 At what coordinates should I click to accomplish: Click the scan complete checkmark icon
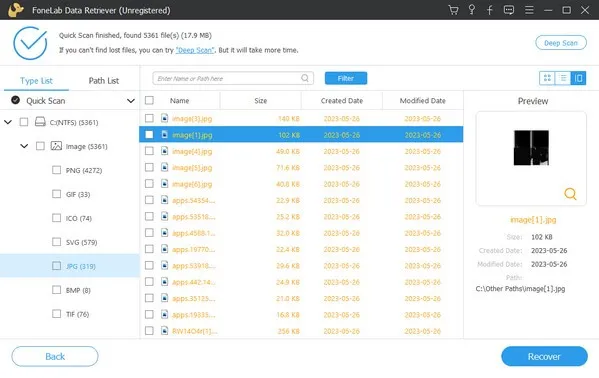pyautogui.click(x=30, y=43)
